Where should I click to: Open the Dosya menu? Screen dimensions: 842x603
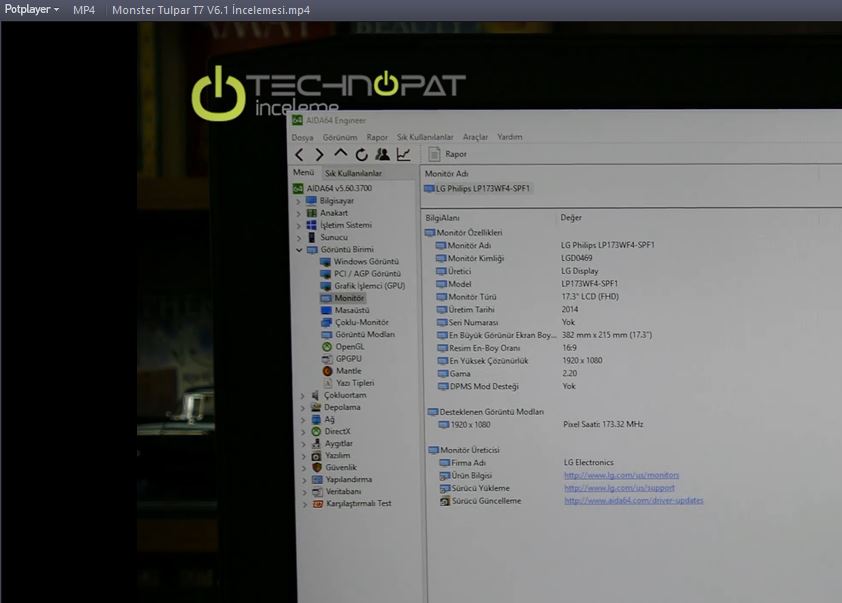[x=302, y=137]
